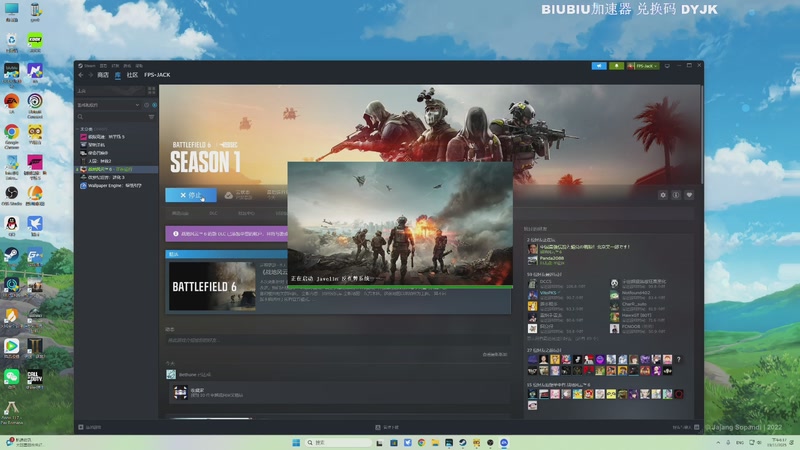Open the announcements megaphone button
The height and width of the screenshot is (450, 800).
(x=599, y=66)
